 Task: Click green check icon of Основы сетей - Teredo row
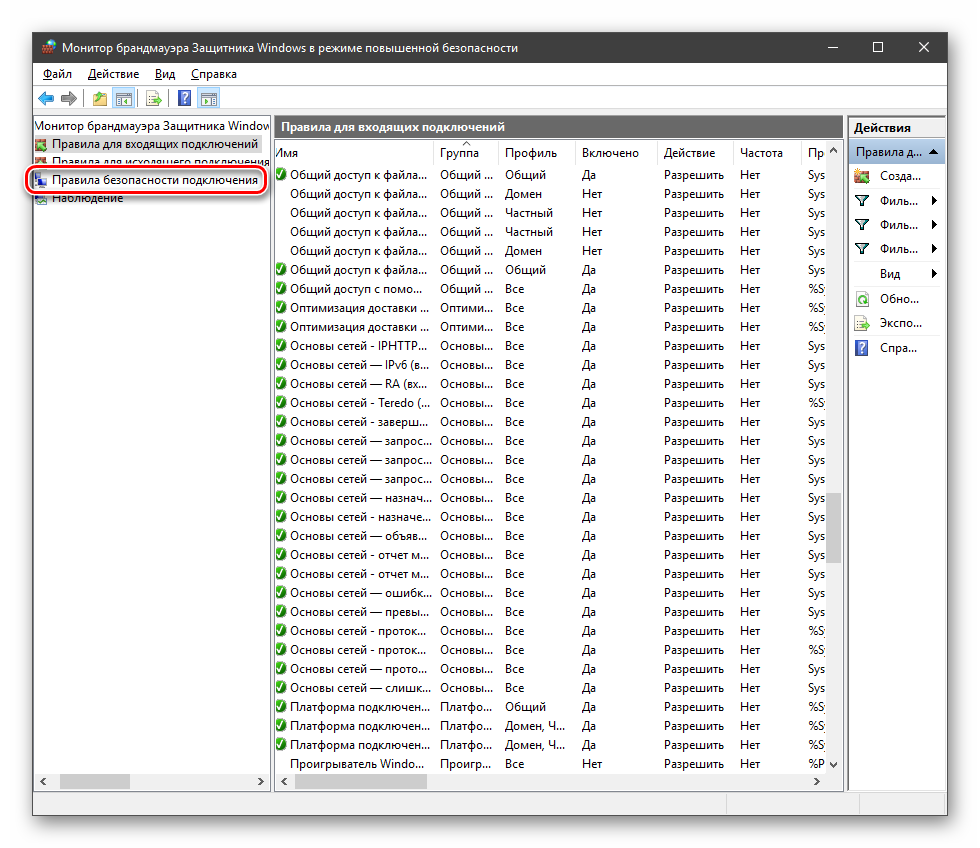[x=281, y=402]
